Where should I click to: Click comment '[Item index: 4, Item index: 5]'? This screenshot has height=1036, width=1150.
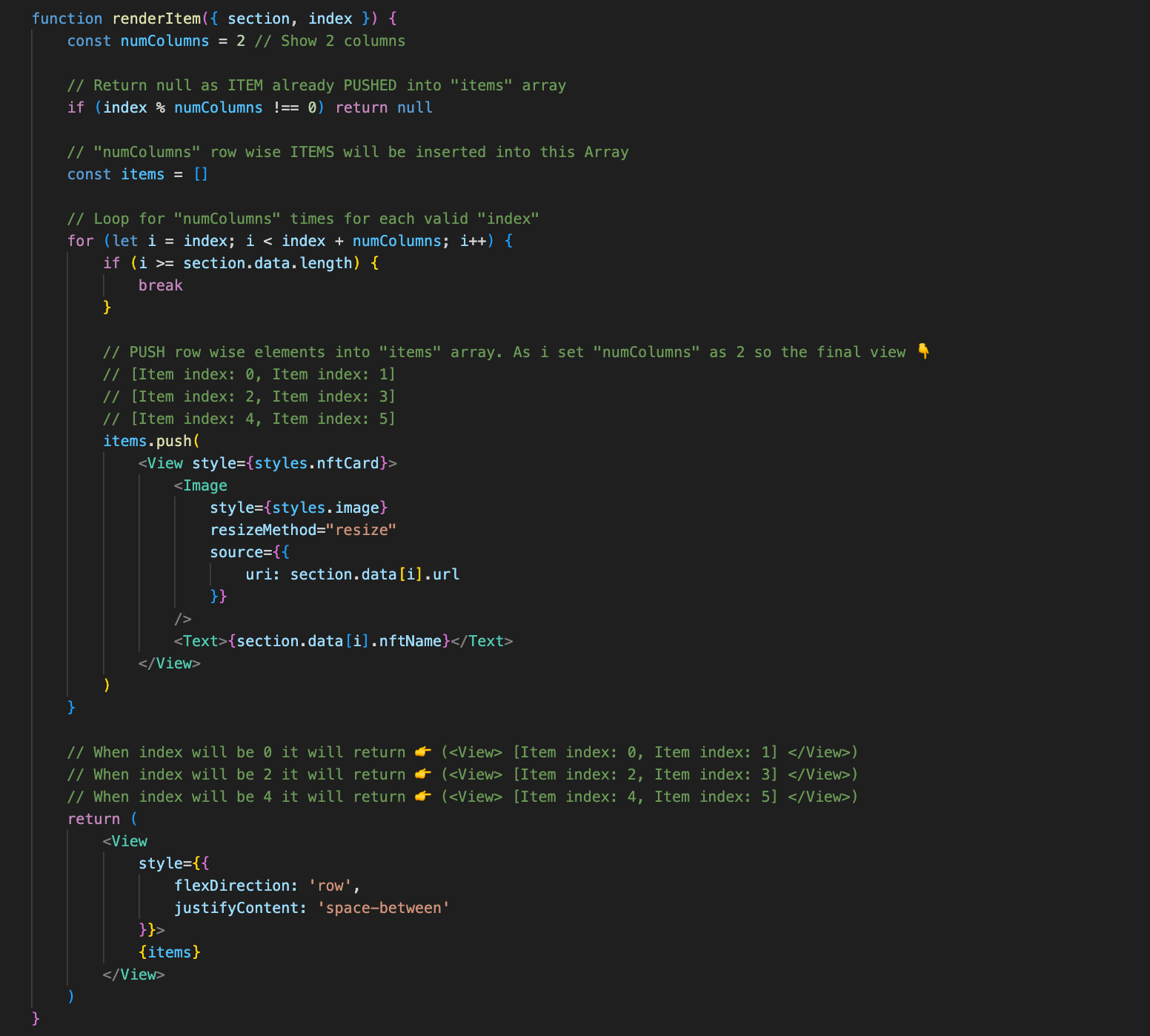point(250,419)
